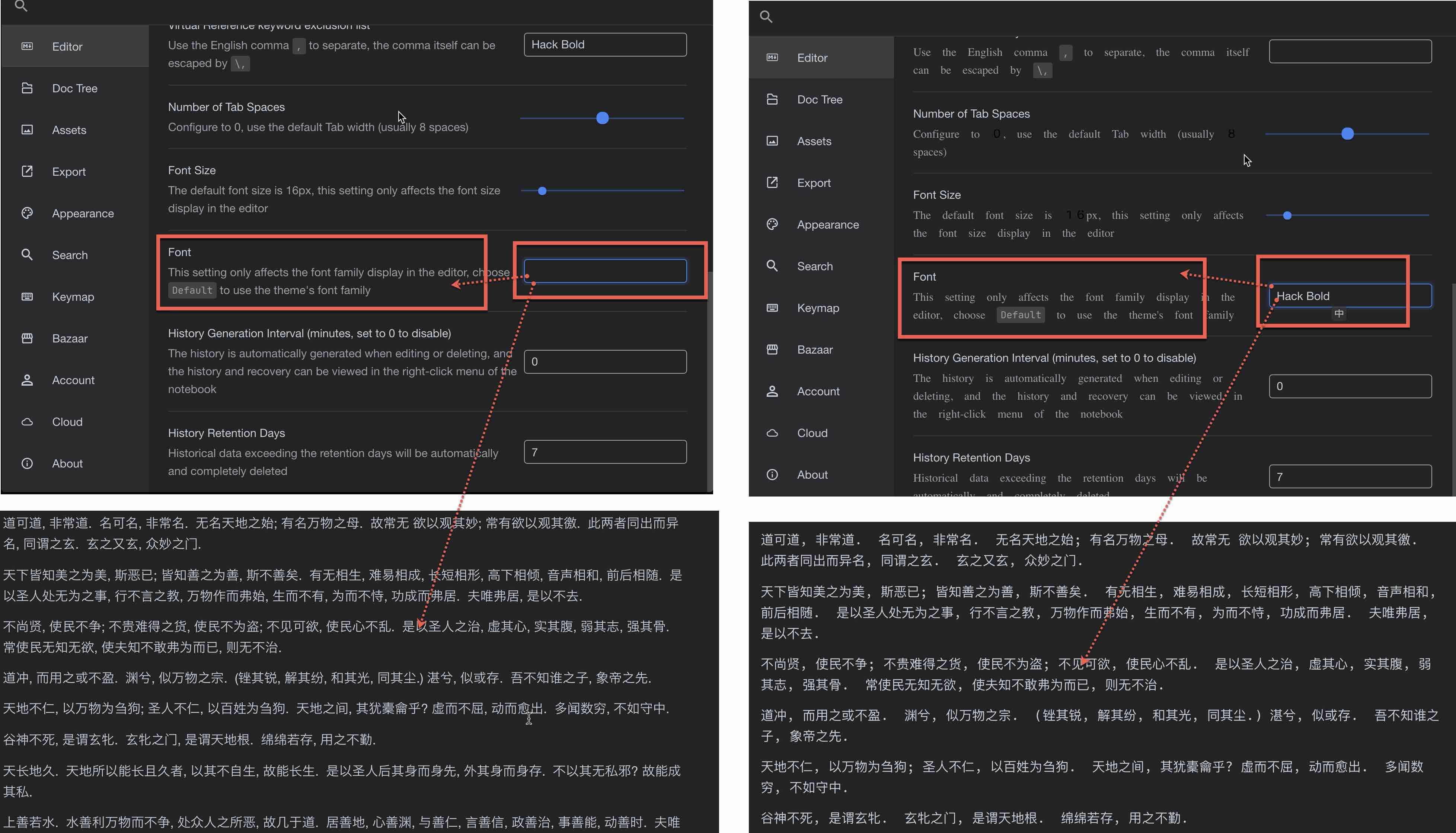Click Bazaar store icon in right settings window
1456x833 pixels.
pos(772,350)
